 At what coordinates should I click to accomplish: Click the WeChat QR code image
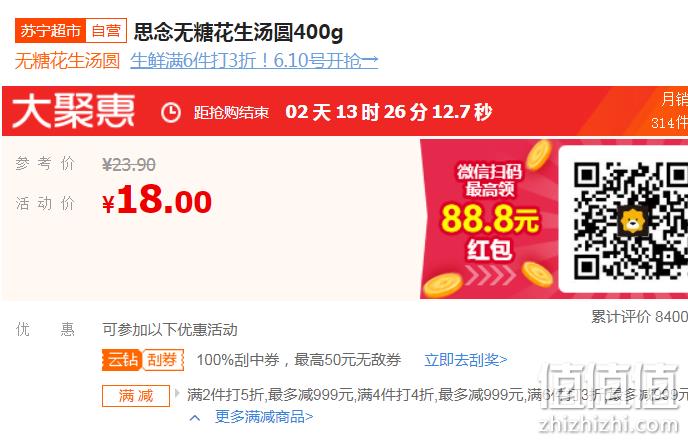631,220
